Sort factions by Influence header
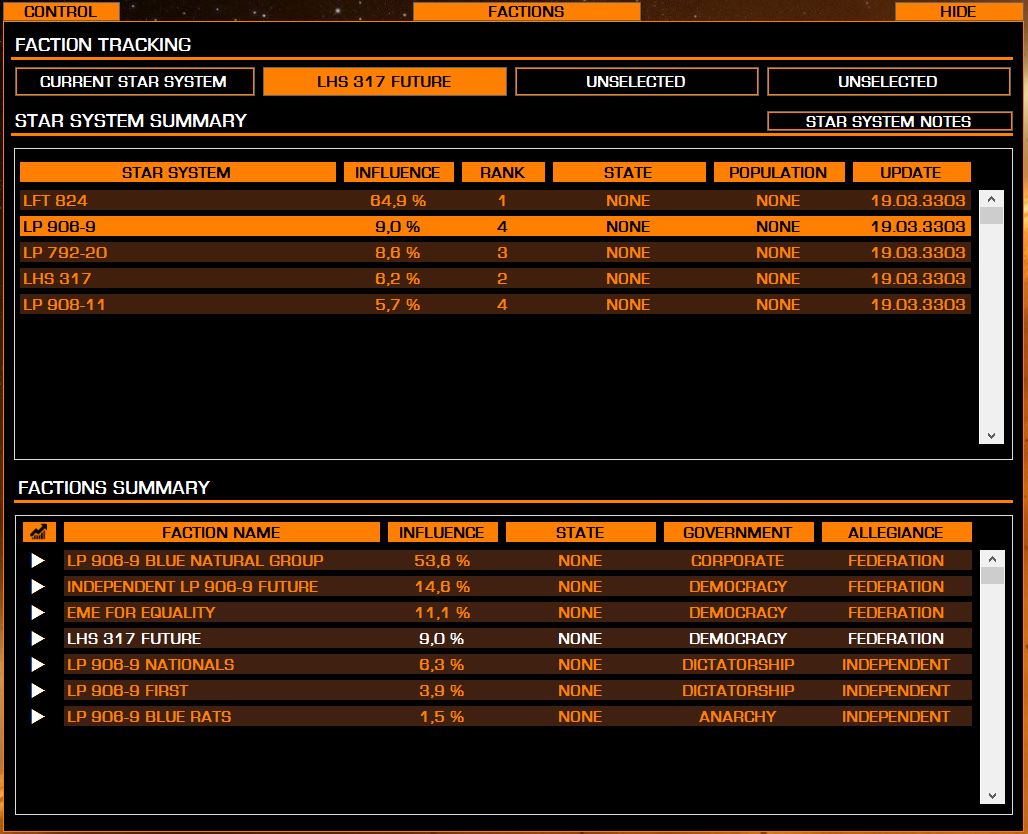Viewport: 1028px width, 834px height. [x=443, y=532]
